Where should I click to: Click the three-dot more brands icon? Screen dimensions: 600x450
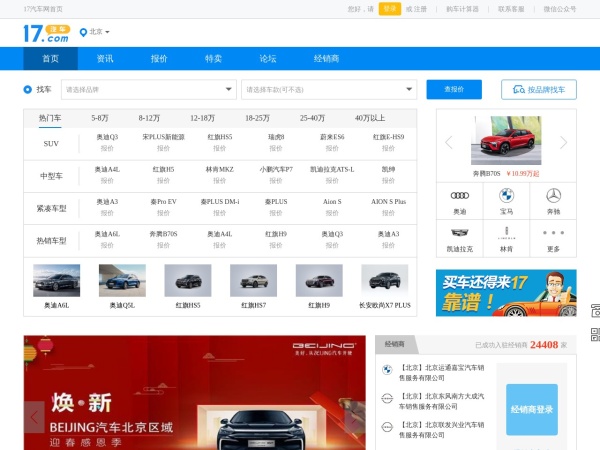[553, 233]
